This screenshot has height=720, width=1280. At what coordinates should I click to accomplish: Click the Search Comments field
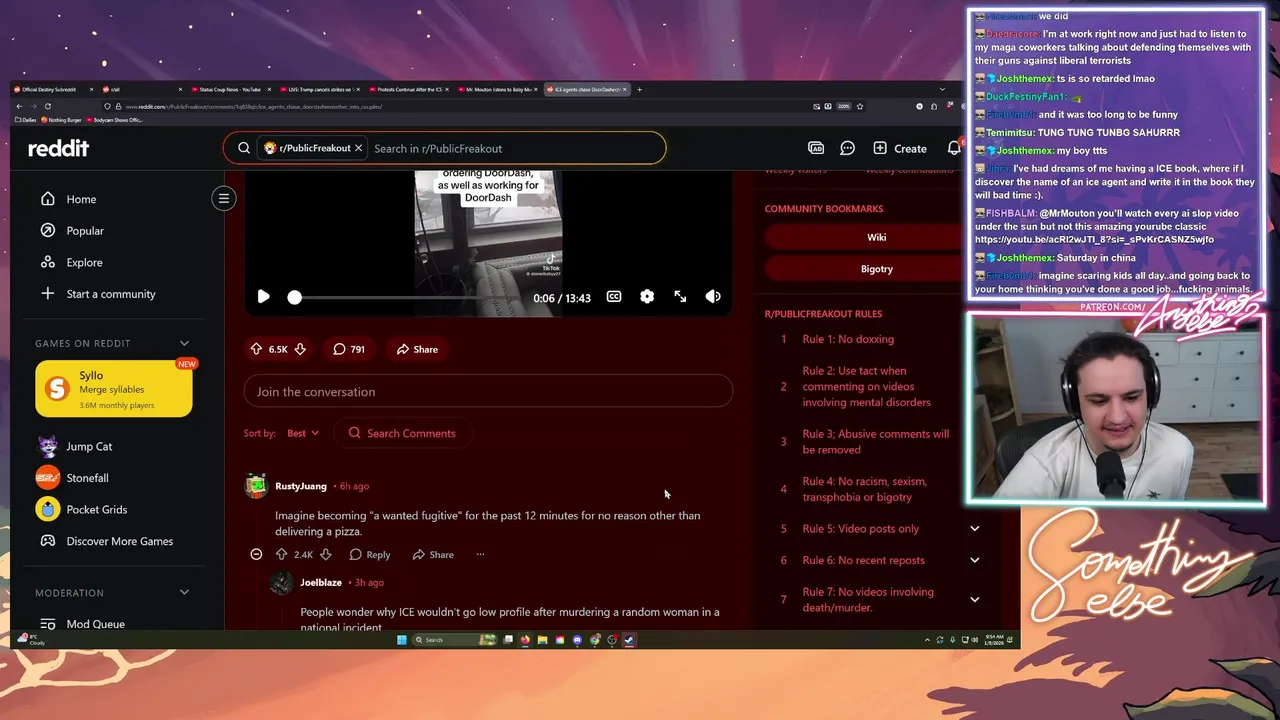pos(403,433)
